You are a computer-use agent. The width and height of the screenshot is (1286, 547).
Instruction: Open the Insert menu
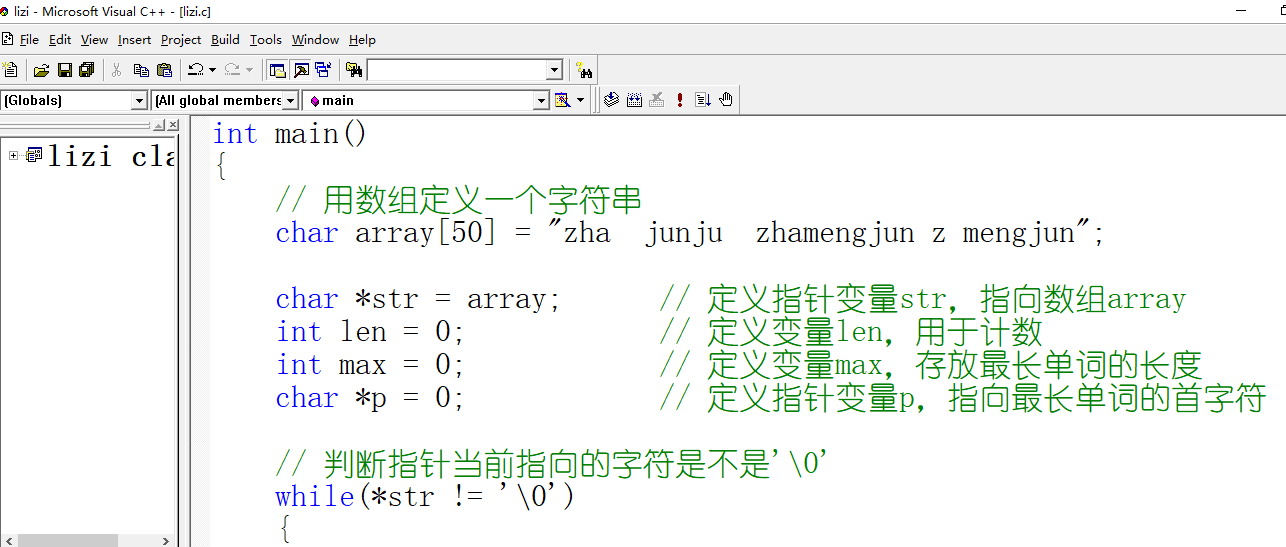tap(134, 40)
